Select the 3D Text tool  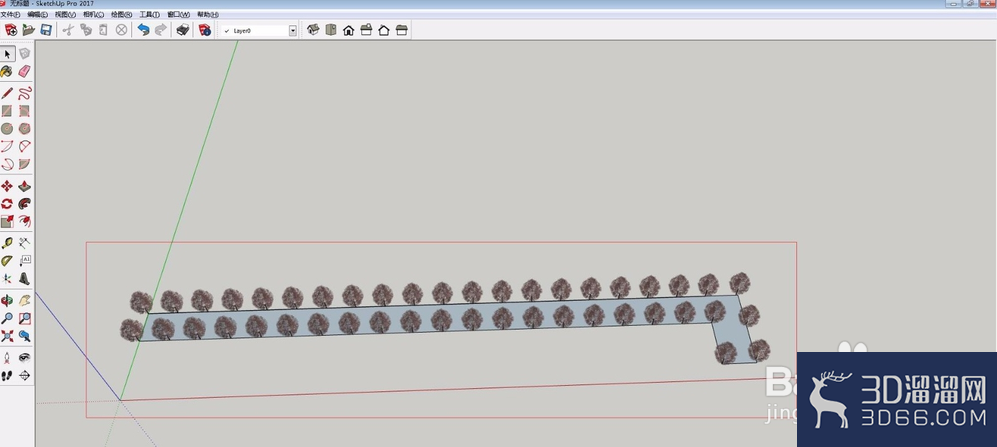point(24,279)
